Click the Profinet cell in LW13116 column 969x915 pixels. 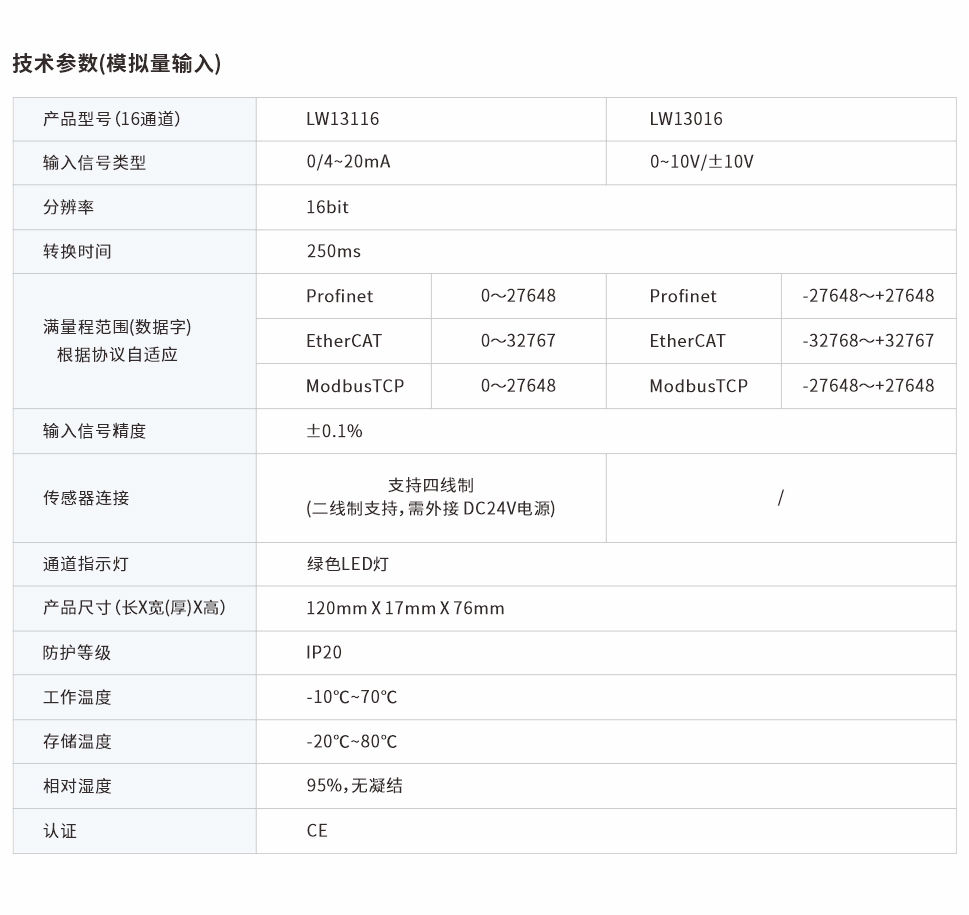click(x=340, y=296)
